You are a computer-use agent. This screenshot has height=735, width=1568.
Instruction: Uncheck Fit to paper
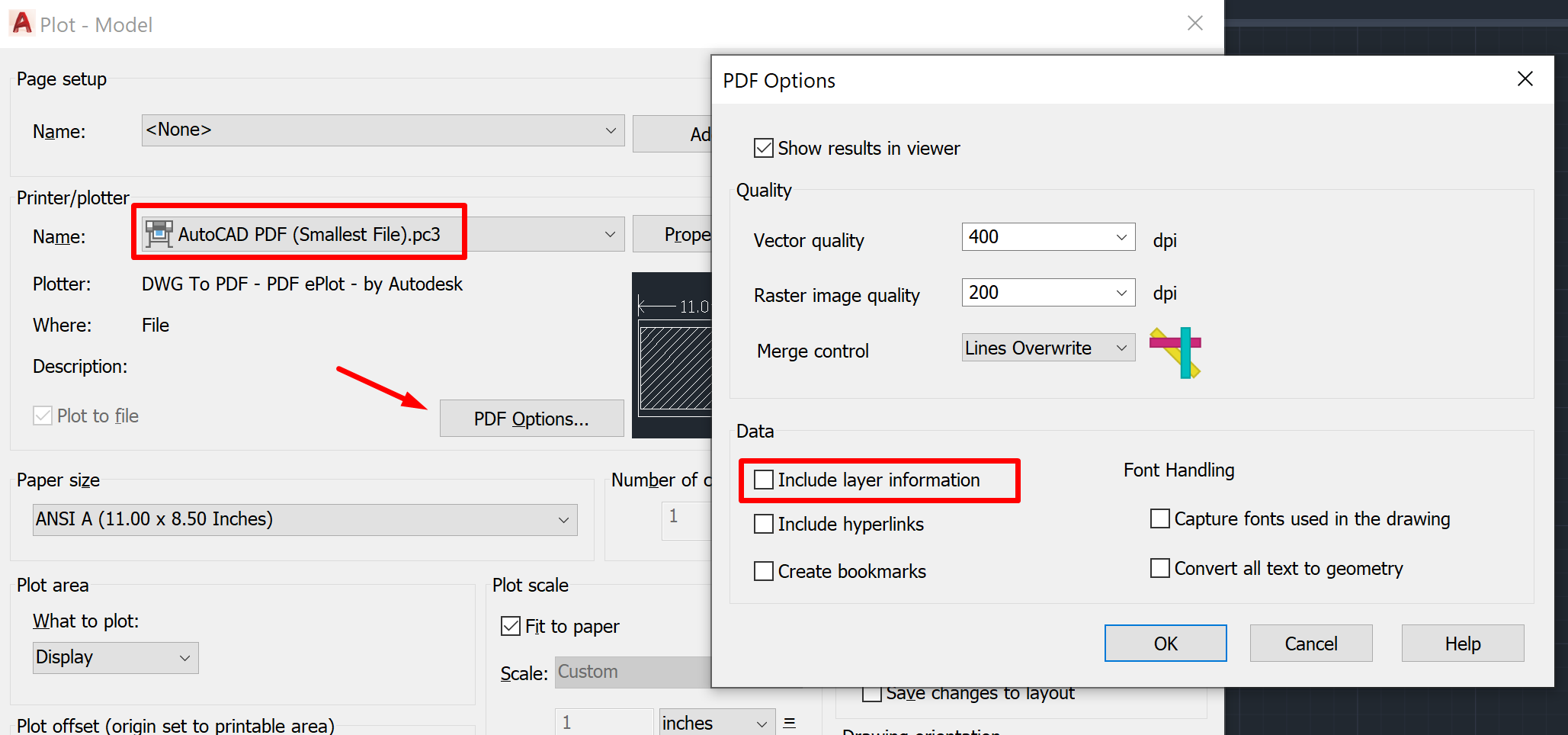(x=510, y=625)
